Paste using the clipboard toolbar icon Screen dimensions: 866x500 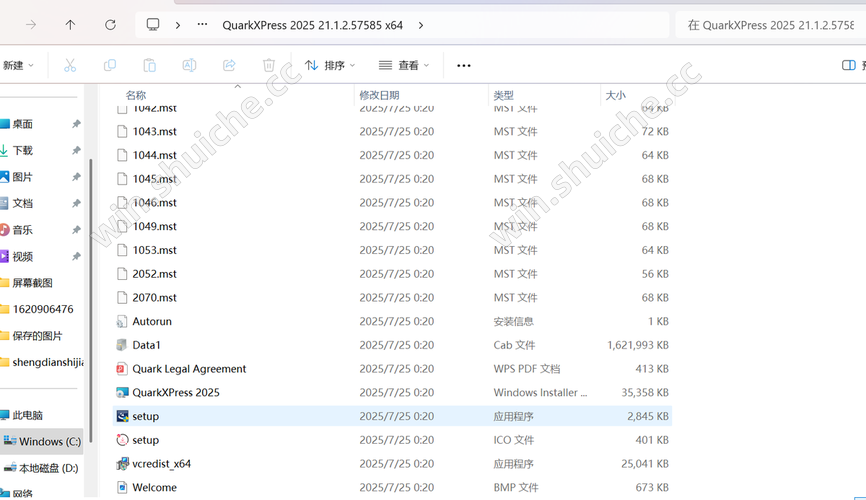150,65
